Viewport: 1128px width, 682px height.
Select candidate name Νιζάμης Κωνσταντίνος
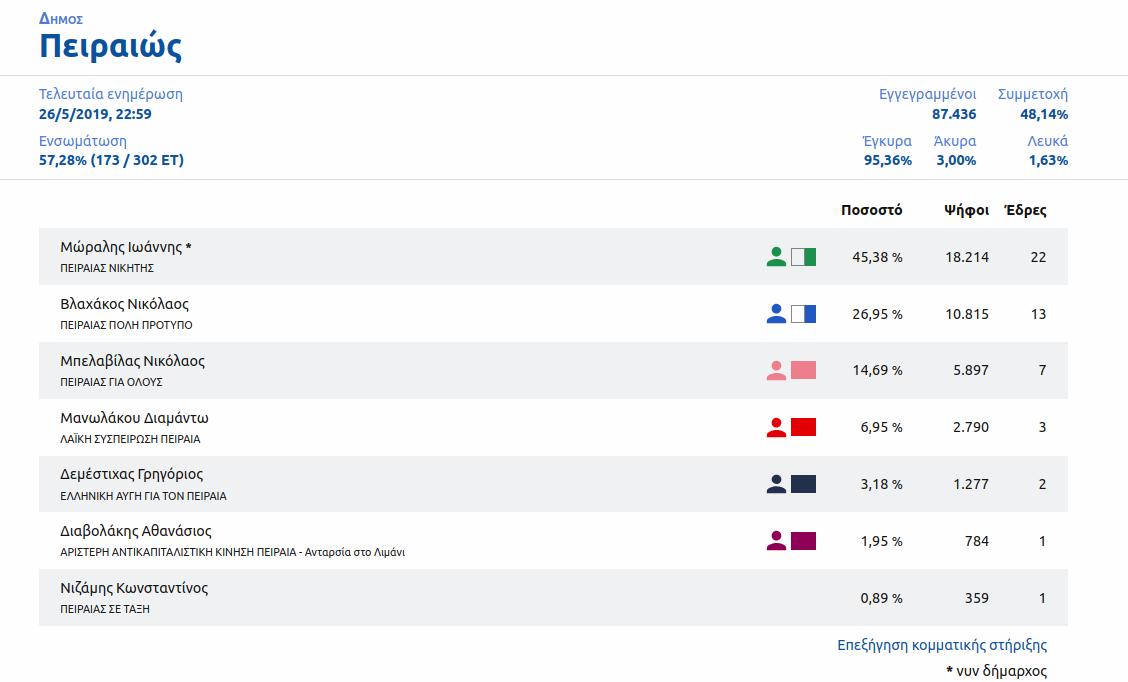tap(134, 588)
